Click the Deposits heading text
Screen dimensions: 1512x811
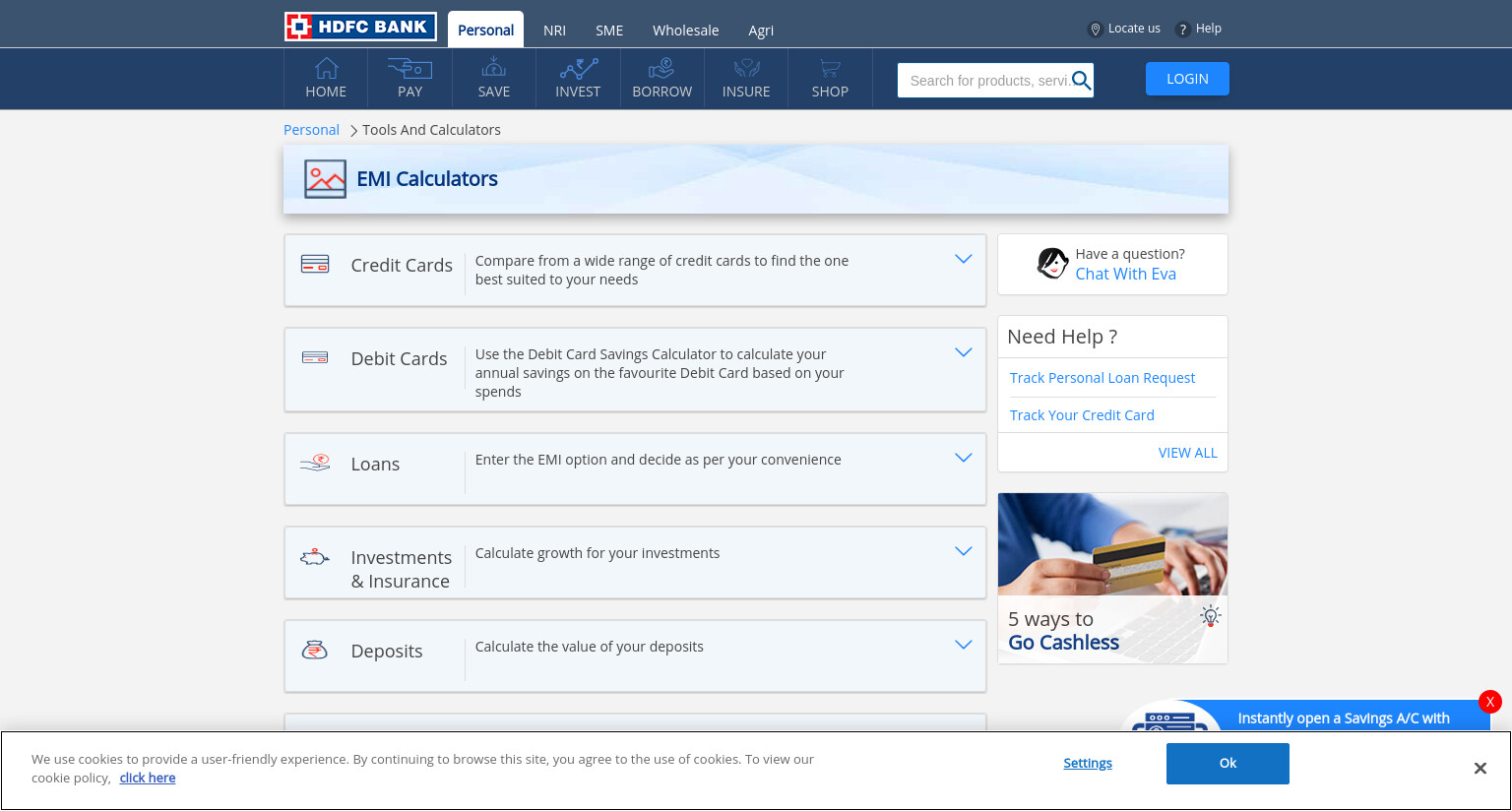[387, 651]
